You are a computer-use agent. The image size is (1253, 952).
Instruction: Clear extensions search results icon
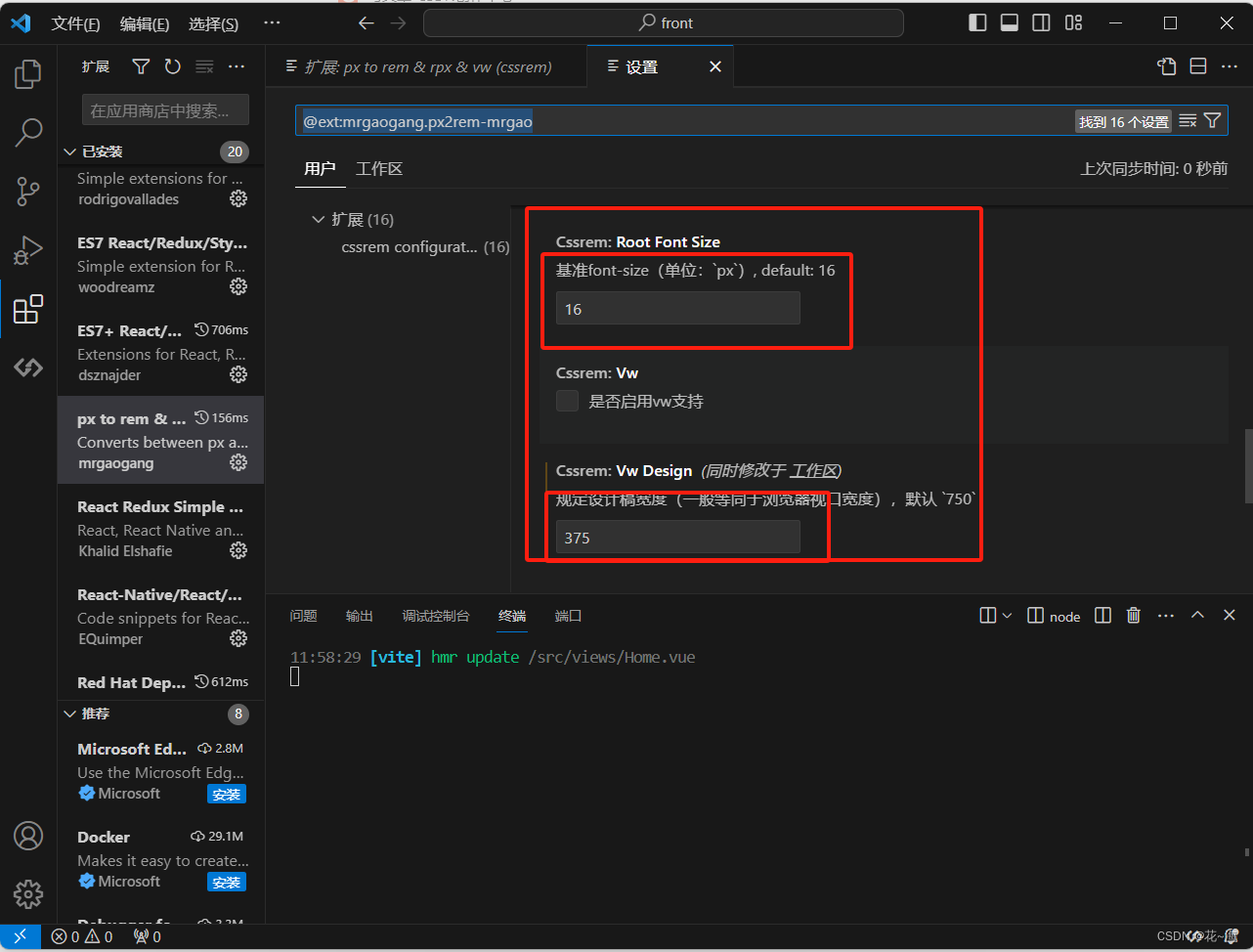[204, 66]
